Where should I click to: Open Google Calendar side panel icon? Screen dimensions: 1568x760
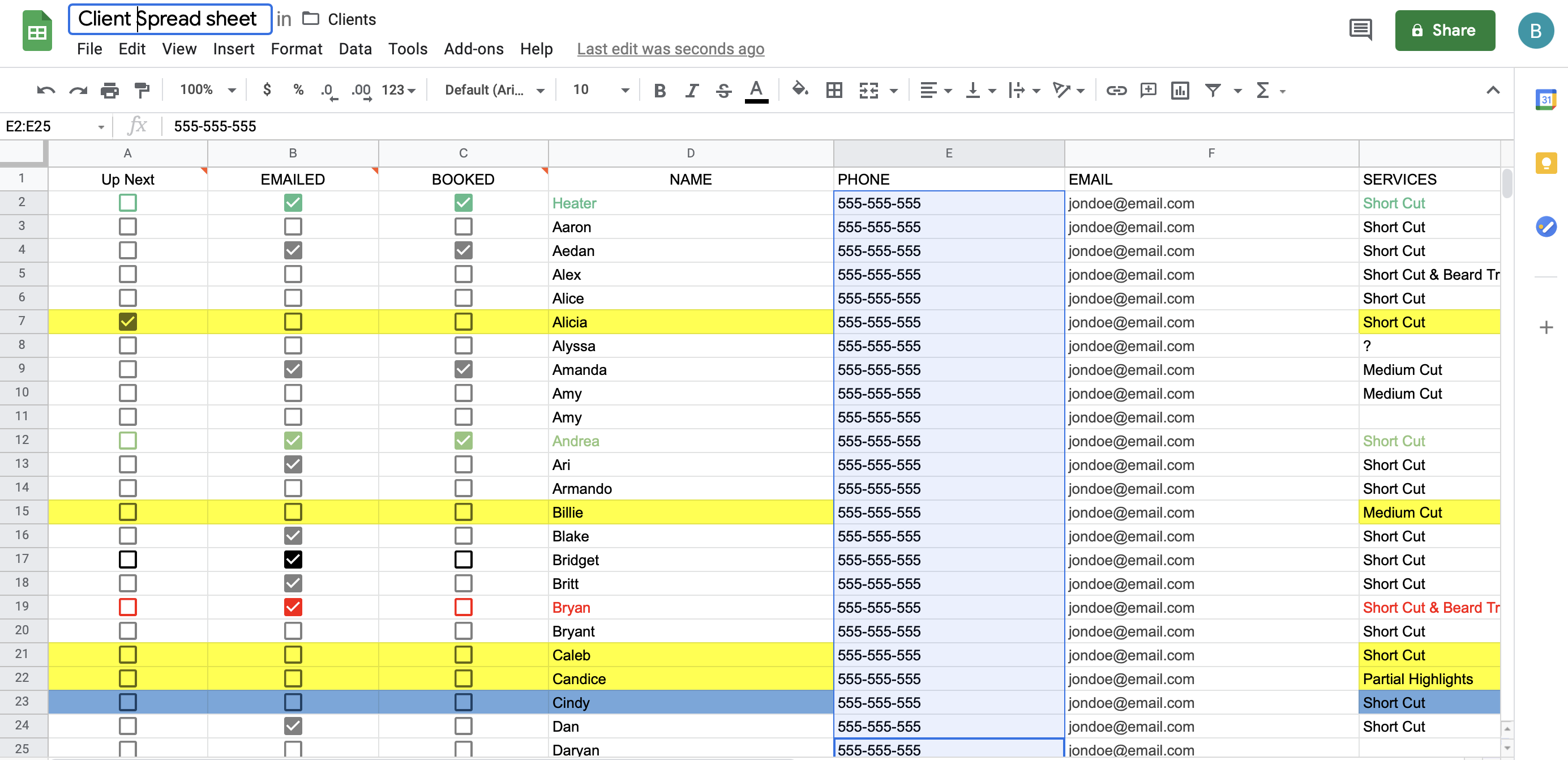pyautogui.click(x=1545, y=99)
